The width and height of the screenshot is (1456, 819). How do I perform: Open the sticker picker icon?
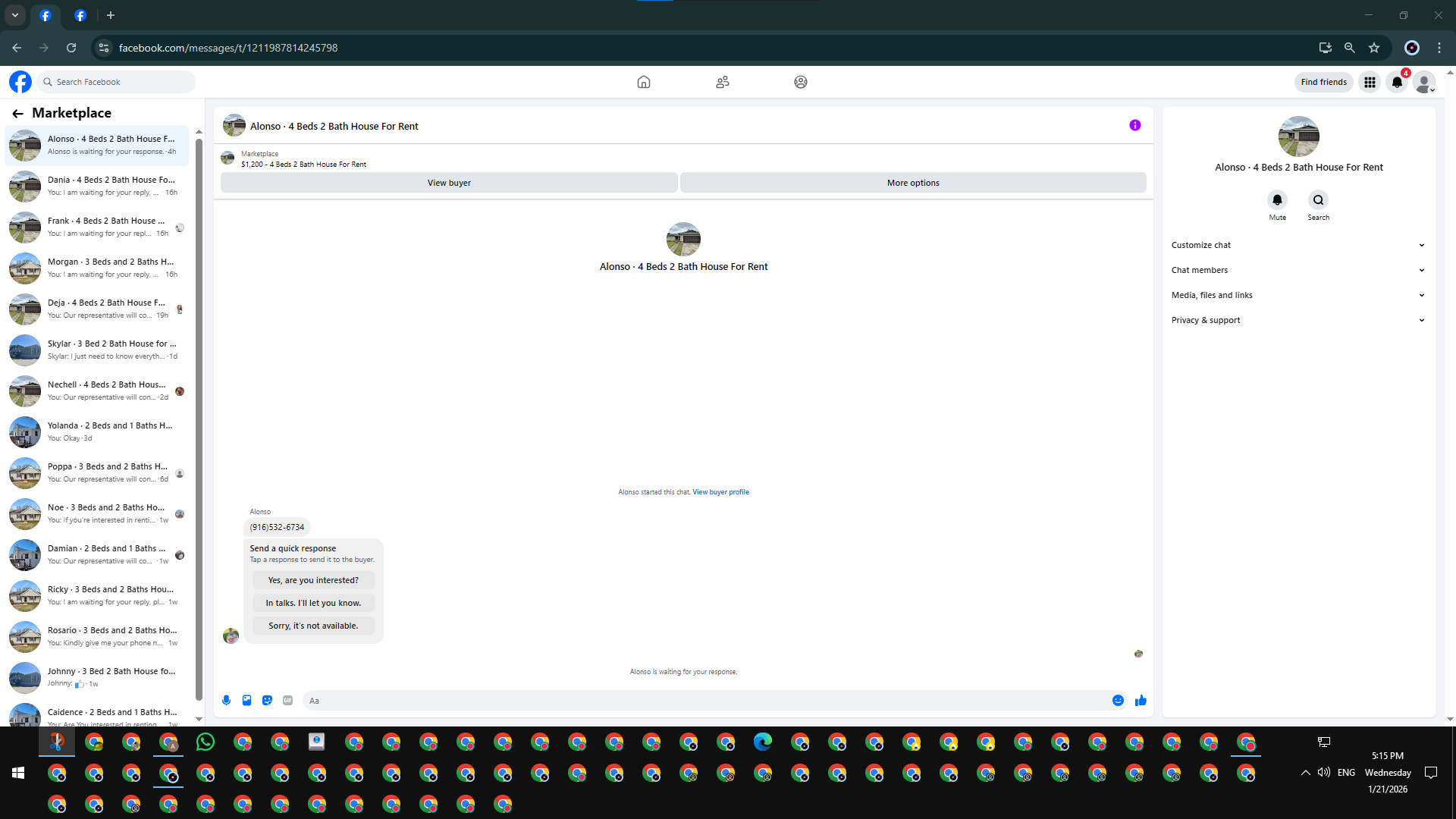click(x=267, y=701)
